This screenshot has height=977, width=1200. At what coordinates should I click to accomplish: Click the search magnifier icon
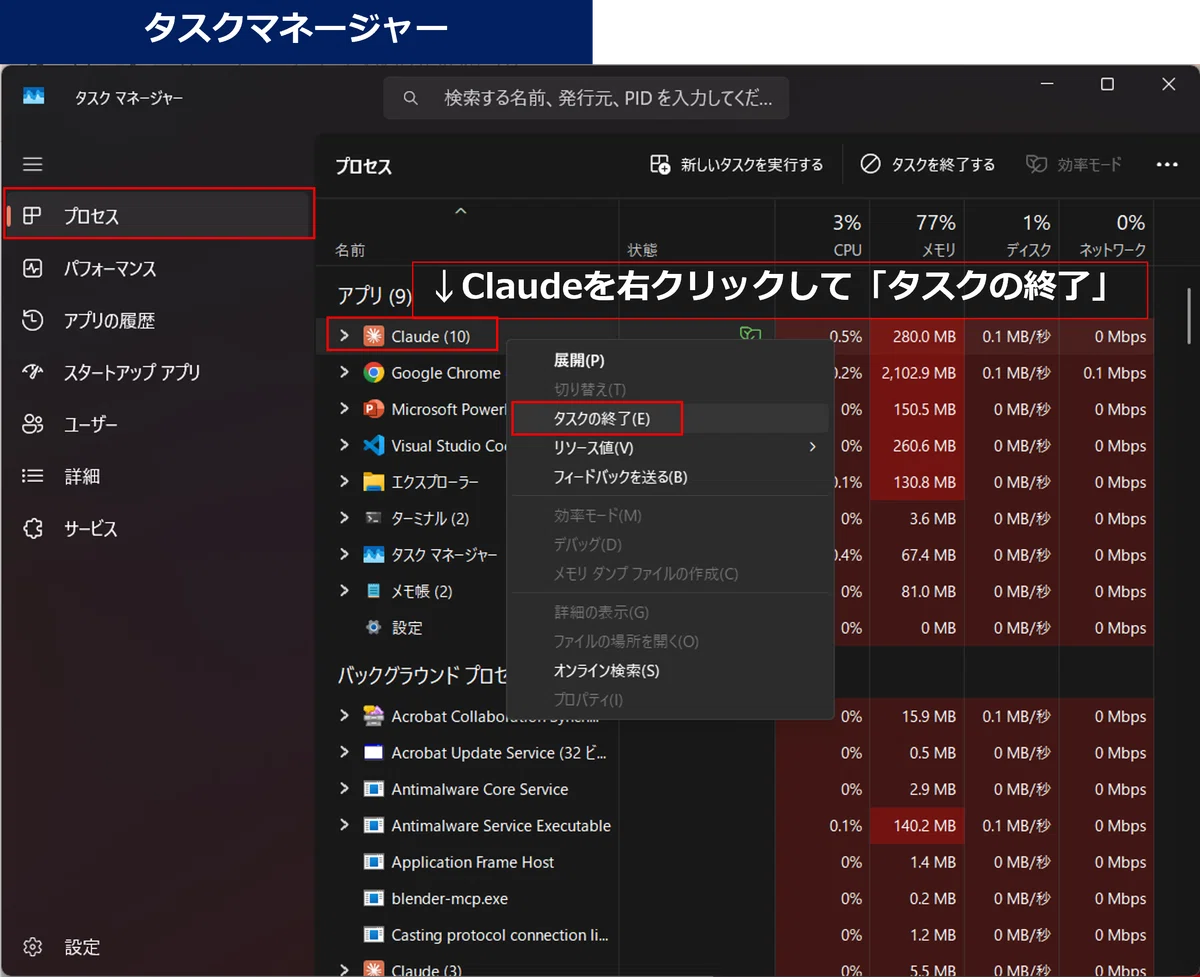410,98
